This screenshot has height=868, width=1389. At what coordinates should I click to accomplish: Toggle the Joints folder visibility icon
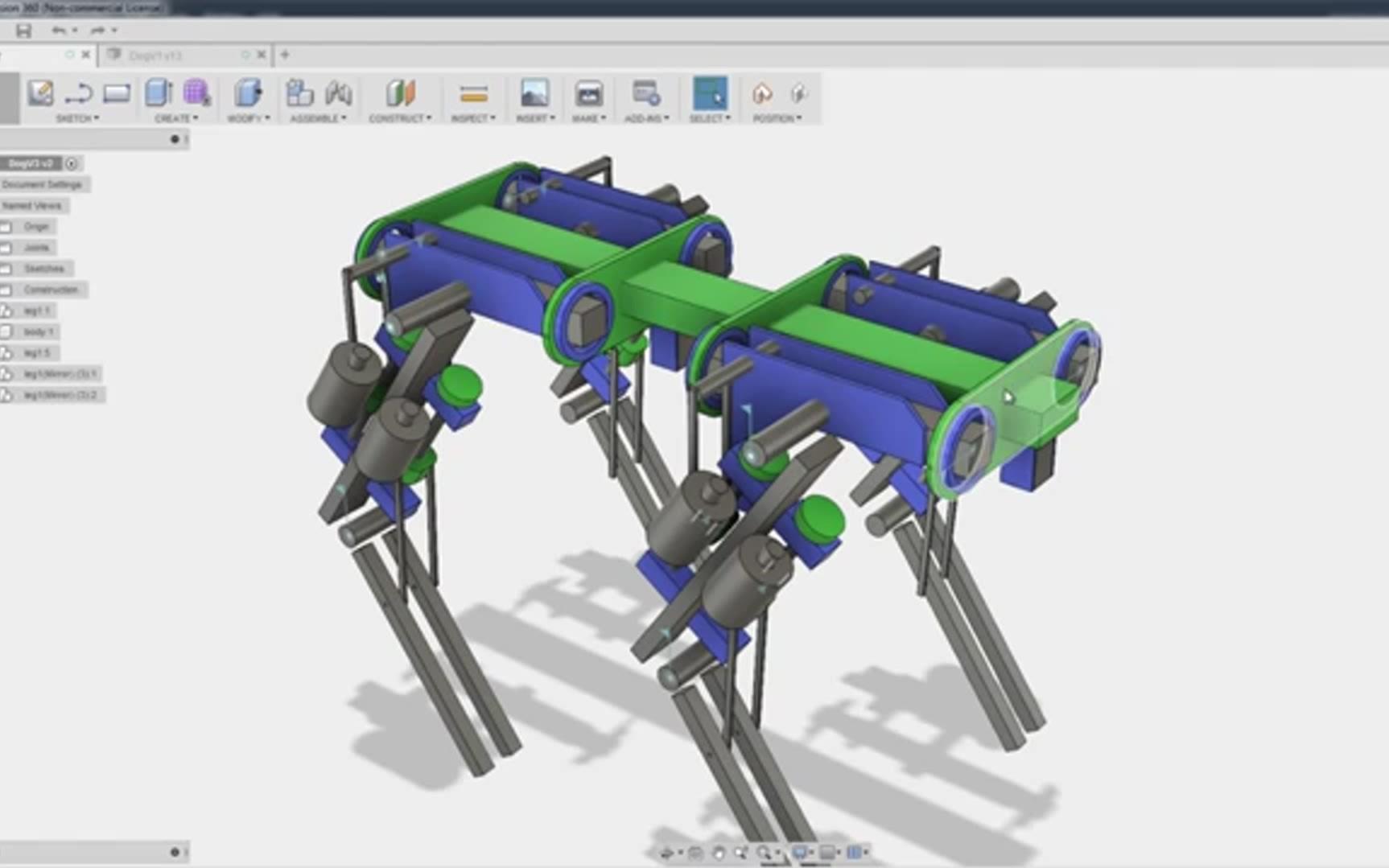pos(6,248)
